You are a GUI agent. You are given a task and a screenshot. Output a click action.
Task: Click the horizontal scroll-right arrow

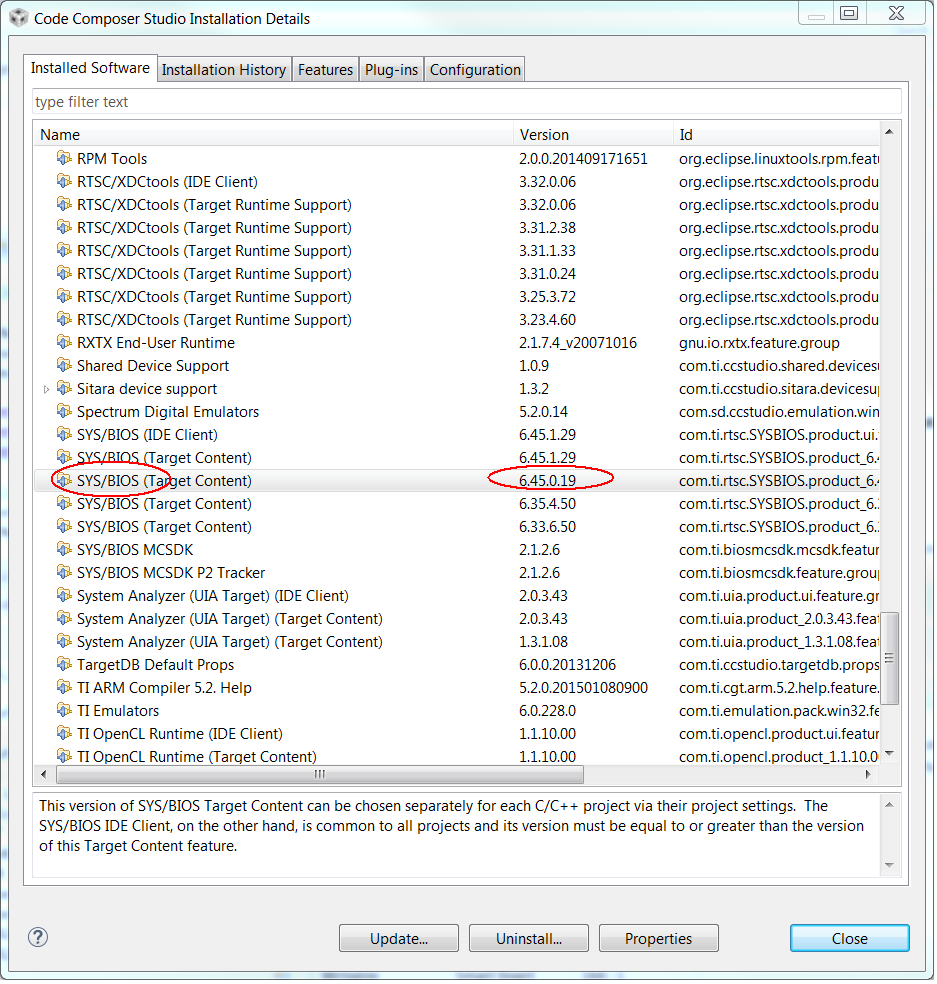pos(868,774)
